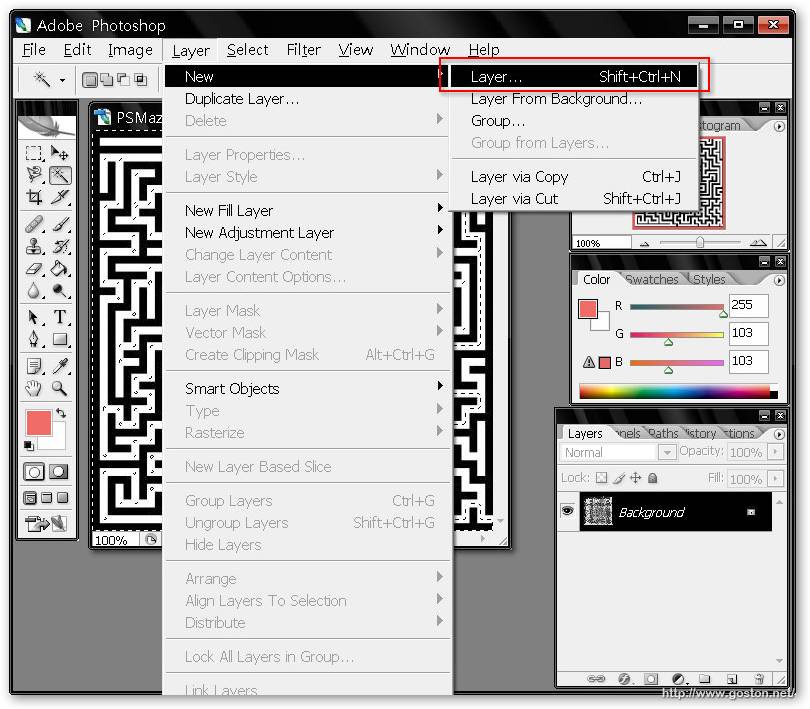The image size is (810, 709).
Task: Choose Subtract from Selection mode
Action: coord(123,80)
